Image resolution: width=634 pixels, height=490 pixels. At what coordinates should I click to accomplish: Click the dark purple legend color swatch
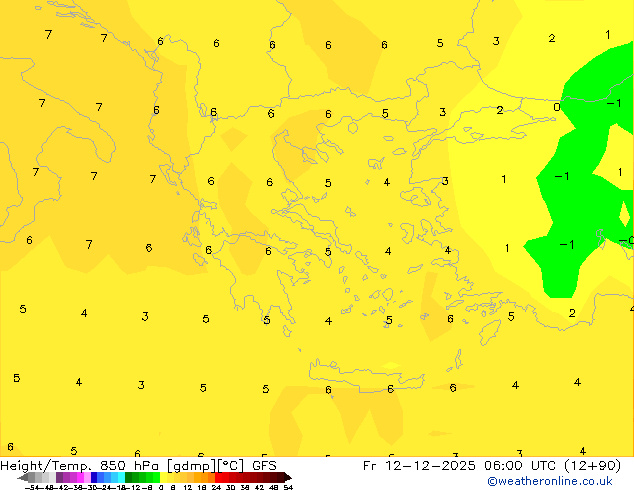pos(59,477)
